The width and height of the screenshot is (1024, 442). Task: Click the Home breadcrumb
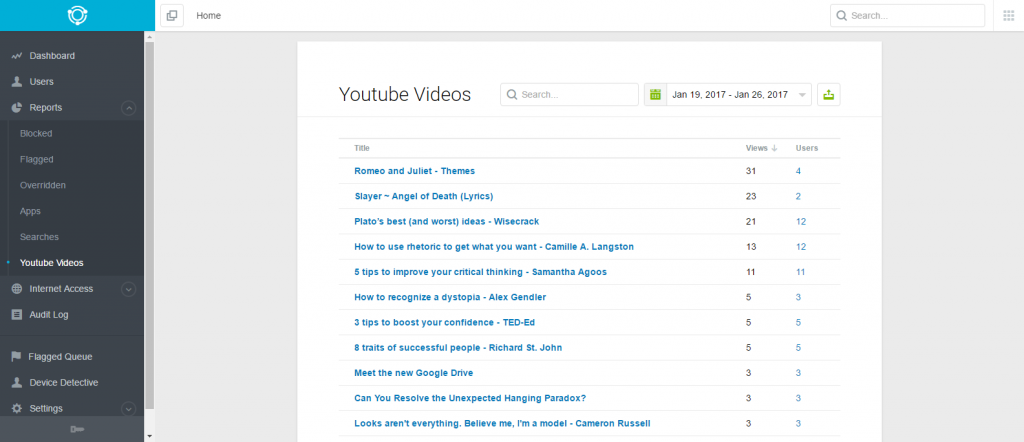coord(208,16)
